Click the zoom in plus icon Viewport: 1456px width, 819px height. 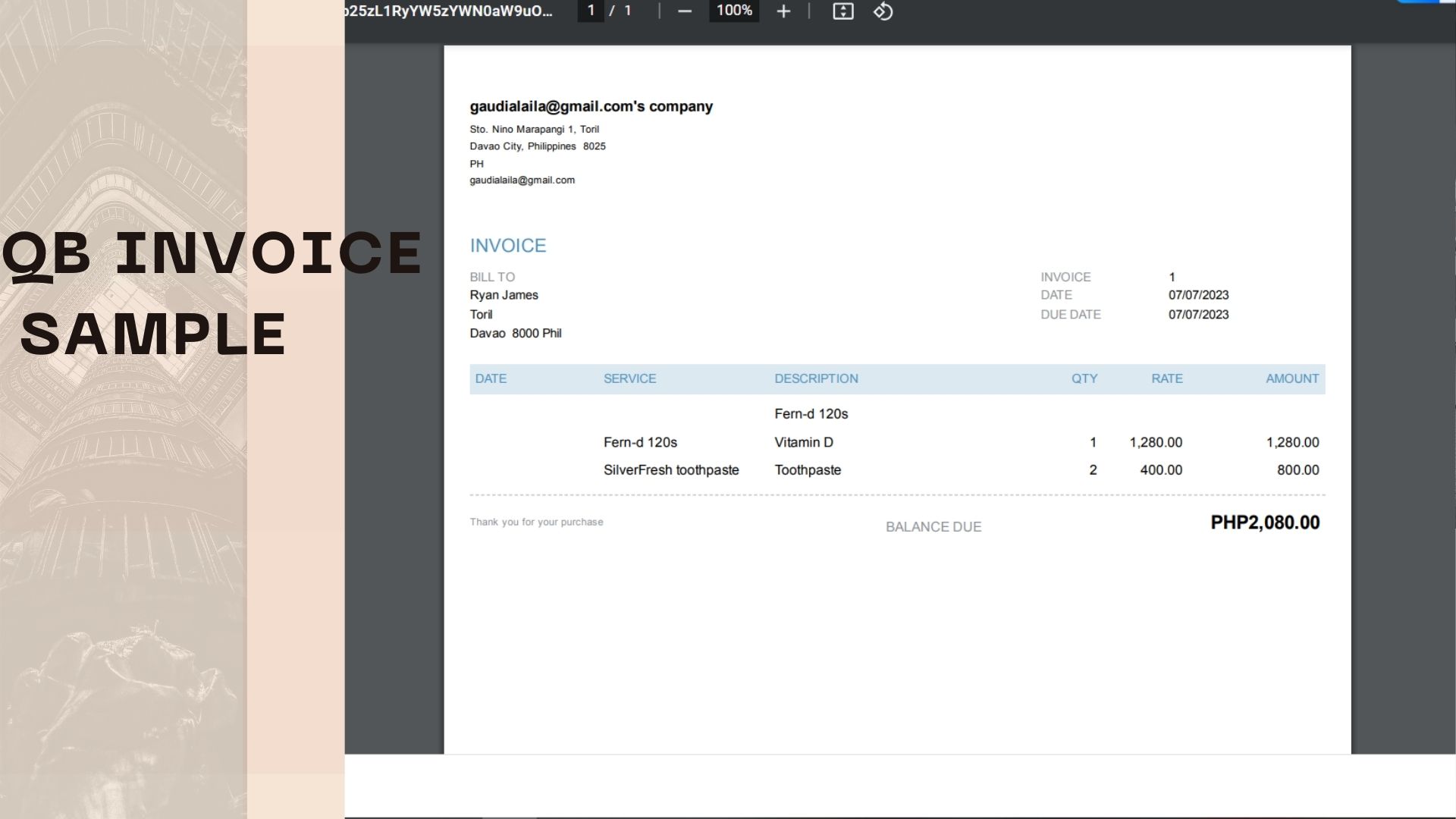pyautogui.click(x=783, y=11)
